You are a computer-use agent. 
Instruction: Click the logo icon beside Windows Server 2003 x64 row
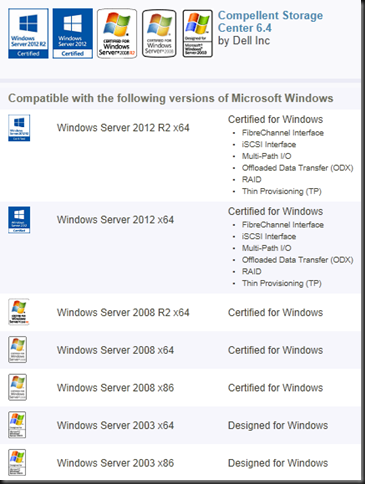[17, 425]
